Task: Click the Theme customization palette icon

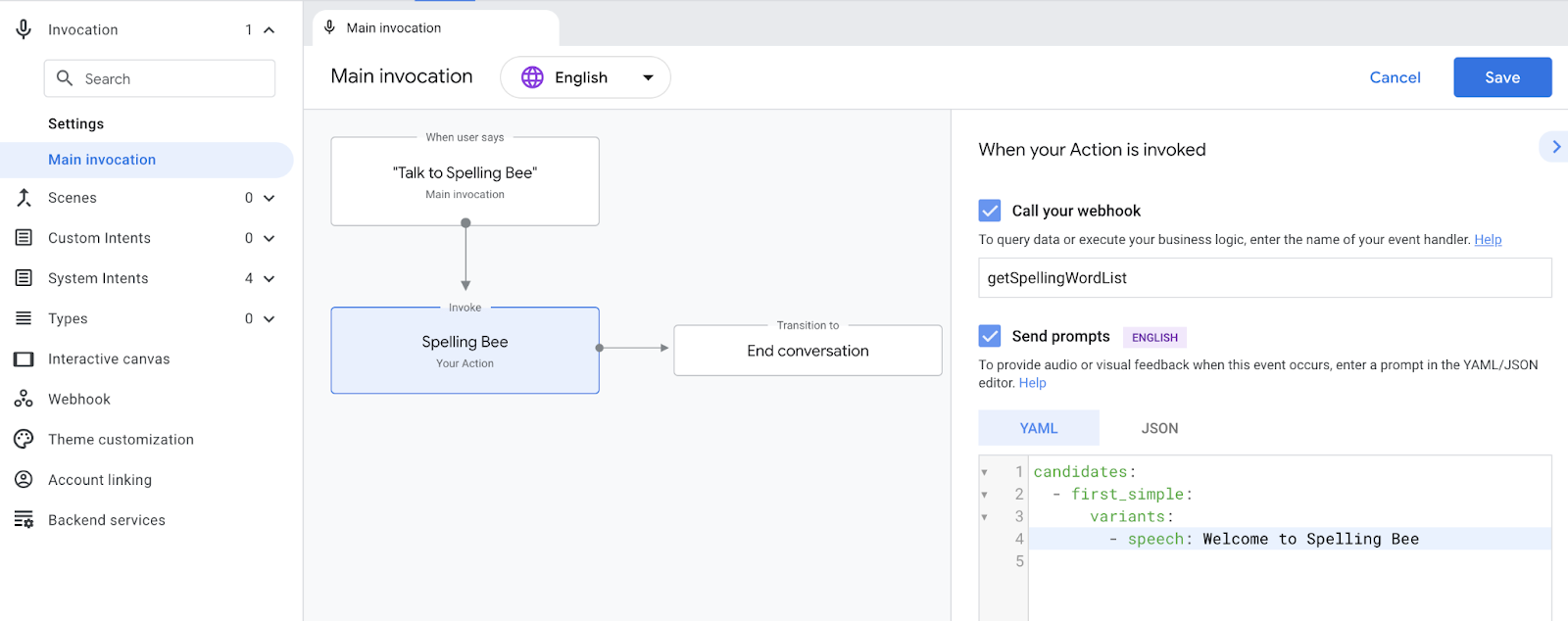Action: point(24,440)
